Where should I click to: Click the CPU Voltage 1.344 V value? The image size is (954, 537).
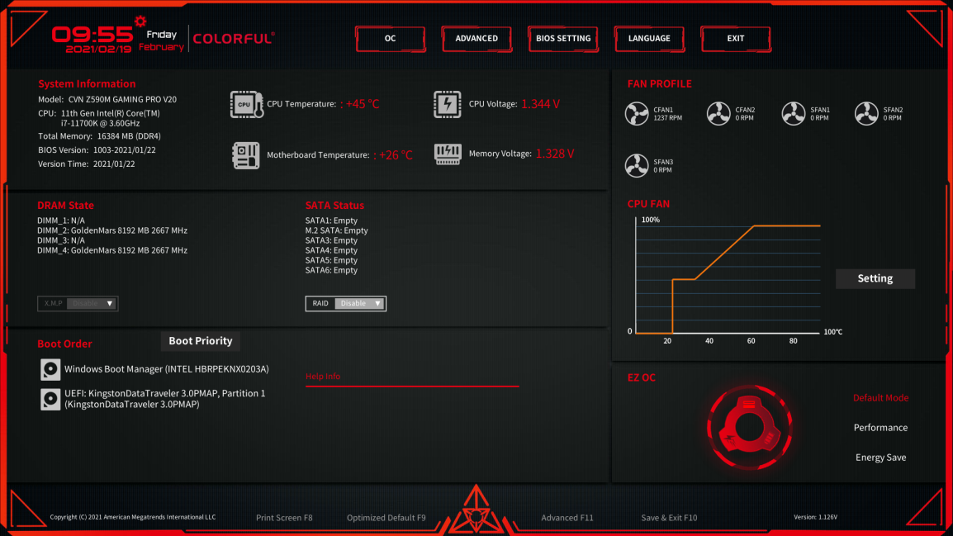tap(540, 104)
